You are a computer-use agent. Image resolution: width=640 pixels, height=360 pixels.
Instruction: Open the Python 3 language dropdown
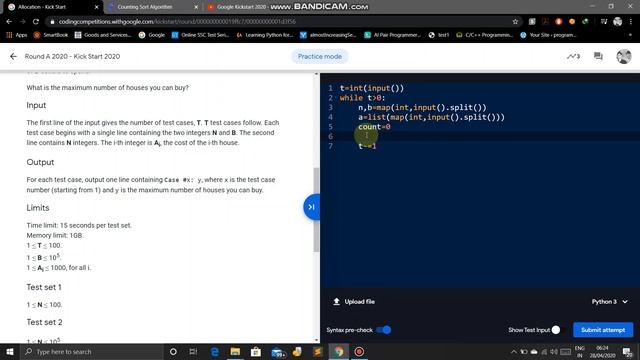click(609, 302)
